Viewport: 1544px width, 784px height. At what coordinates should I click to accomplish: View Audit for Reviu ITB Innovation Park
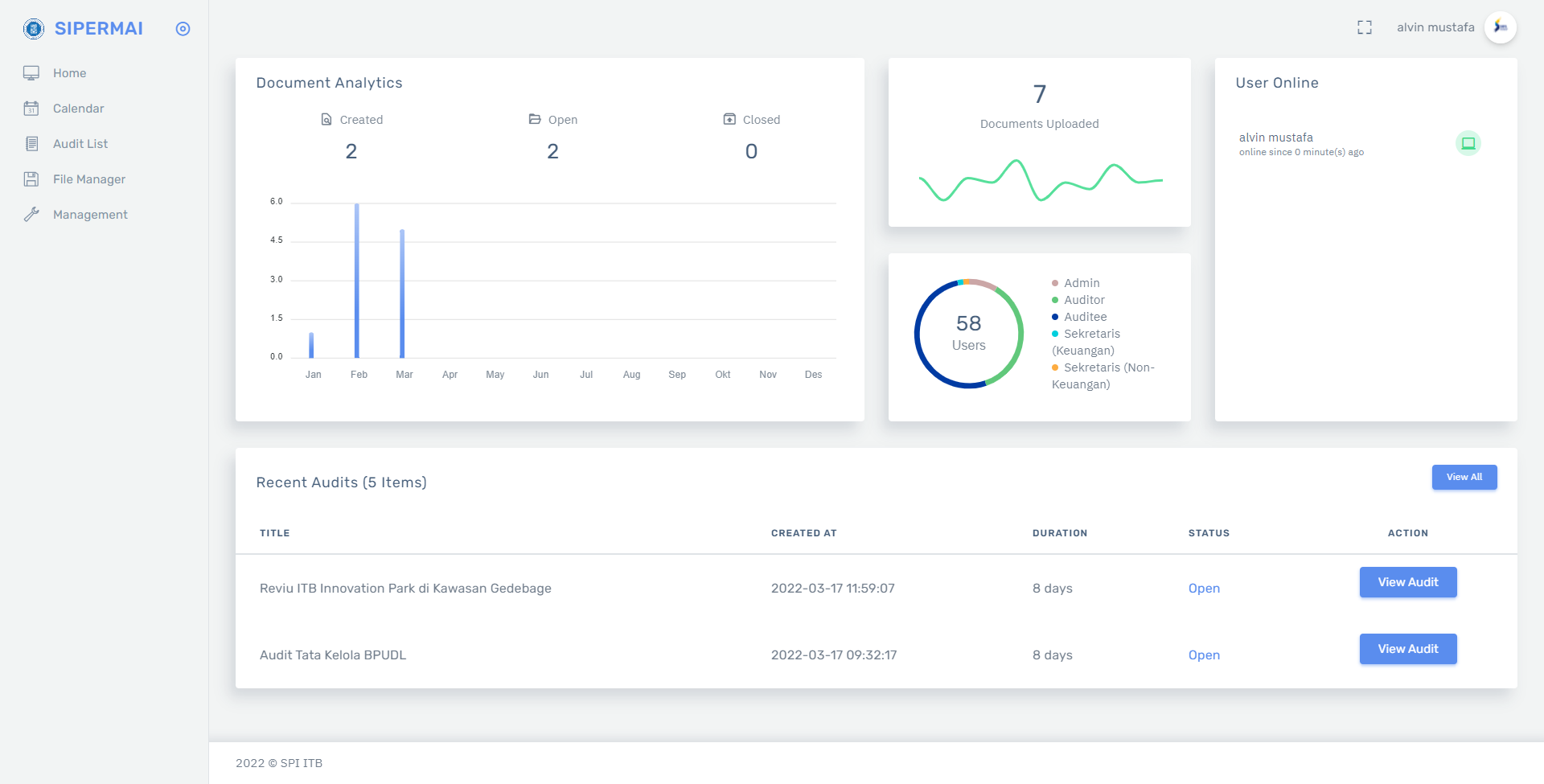1408,582
